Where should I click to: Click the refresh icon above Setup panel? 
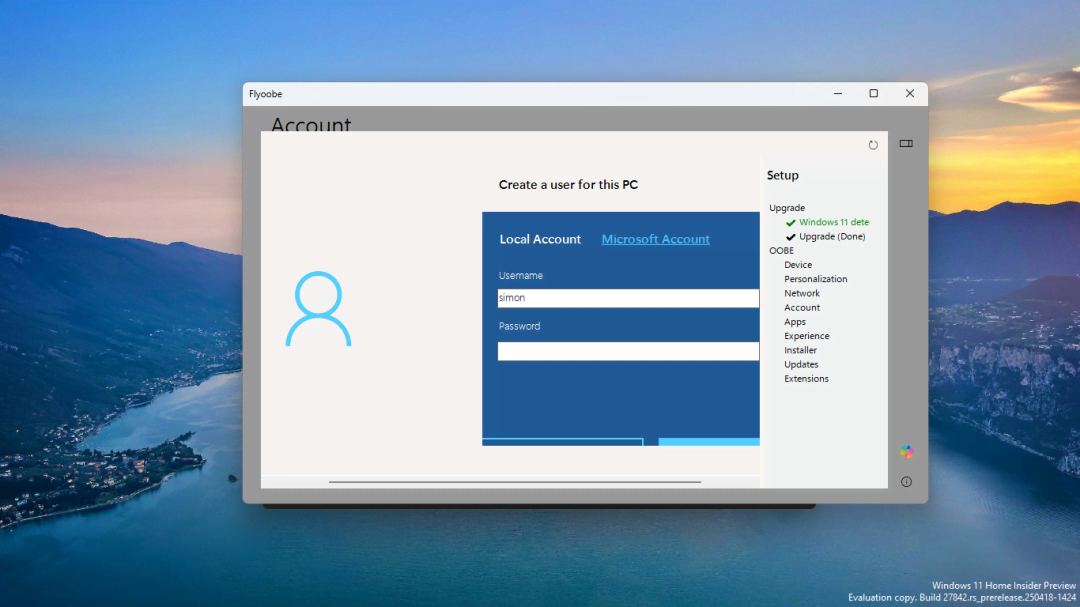(x=873, y=145)
